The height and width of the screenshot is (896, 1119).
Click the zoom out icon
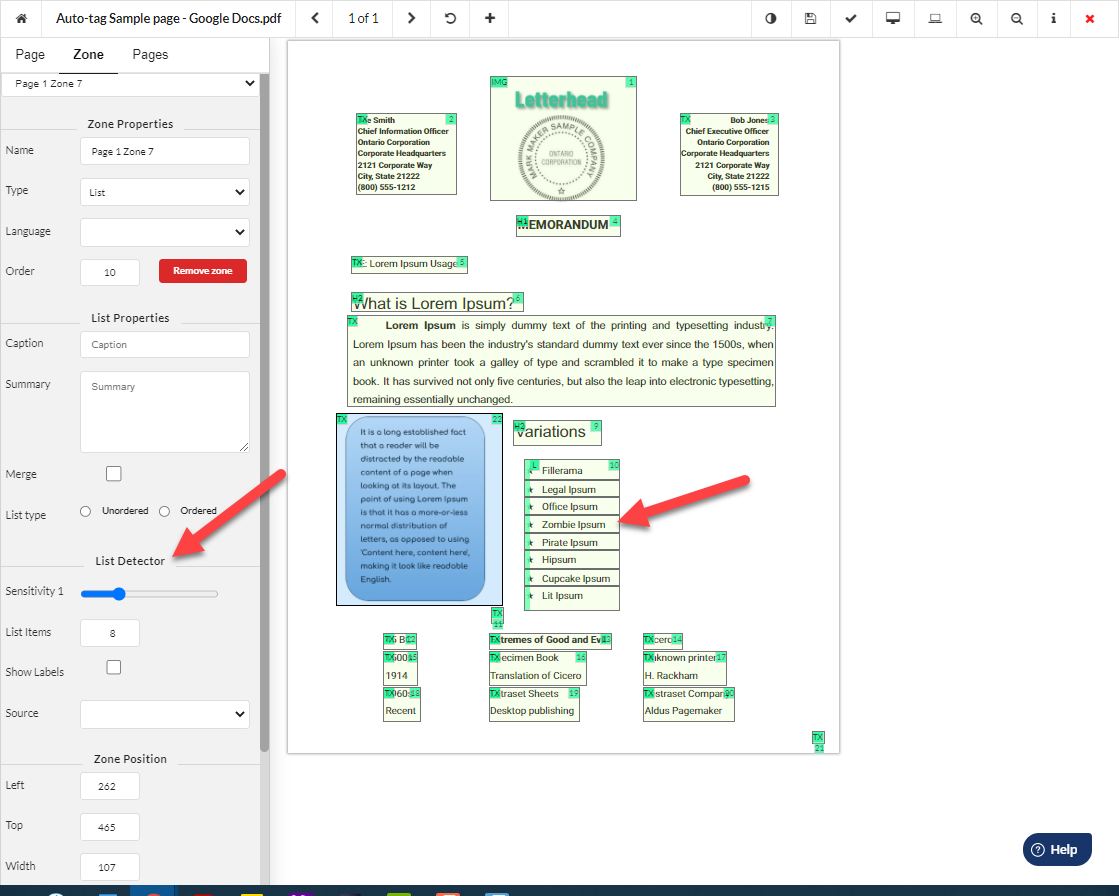click(1018, 19)
